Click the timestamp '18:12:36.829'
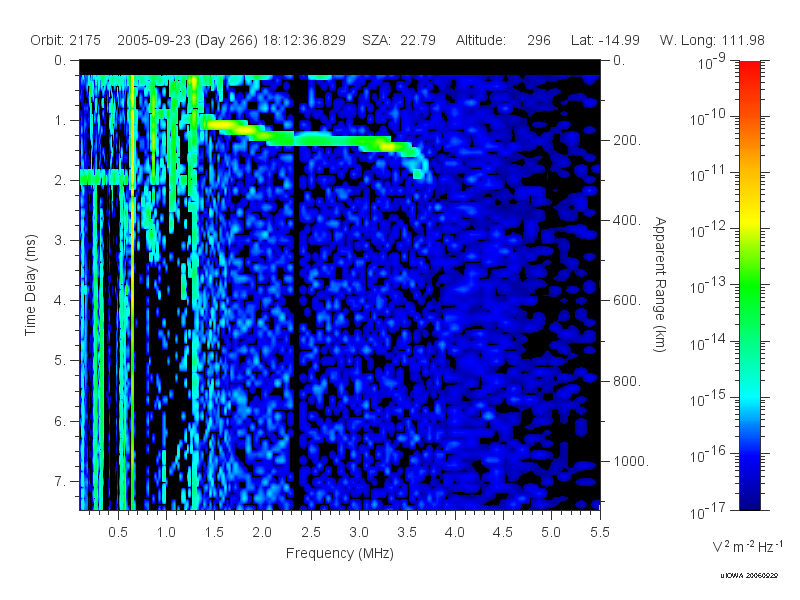 pos(304,40)
